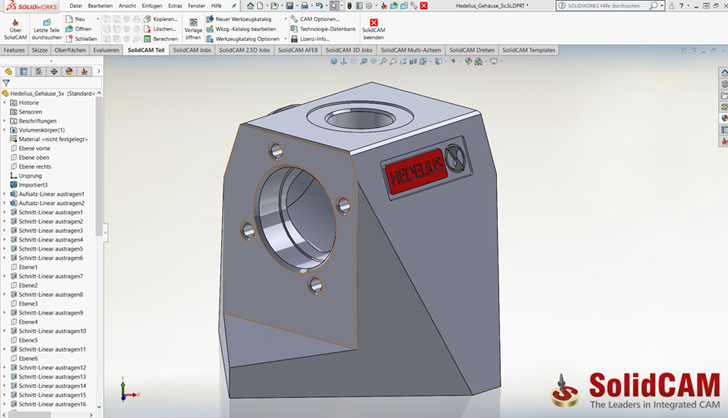This screenshot has height=418, width=728.
Task: Switch to the Features tab
Action: (14, 50)
